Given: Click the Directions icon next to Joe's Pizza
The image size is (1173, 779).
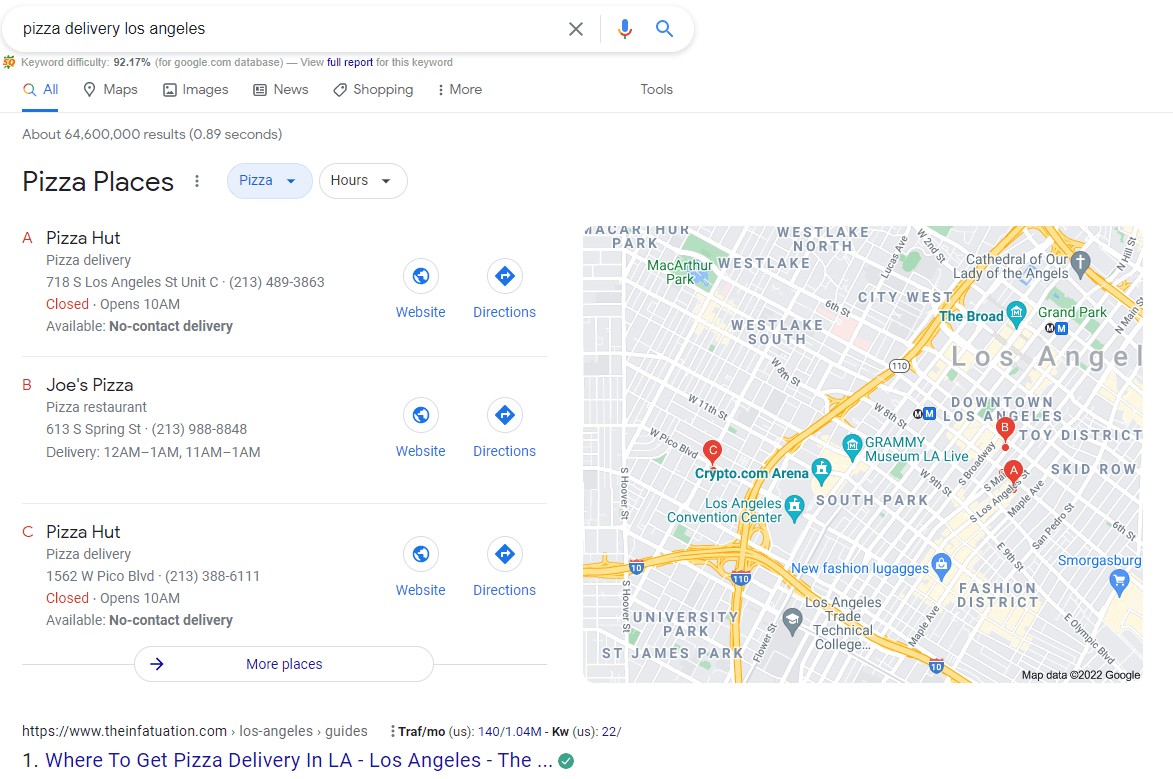Looking at the screenshot, I should (504, 414).
